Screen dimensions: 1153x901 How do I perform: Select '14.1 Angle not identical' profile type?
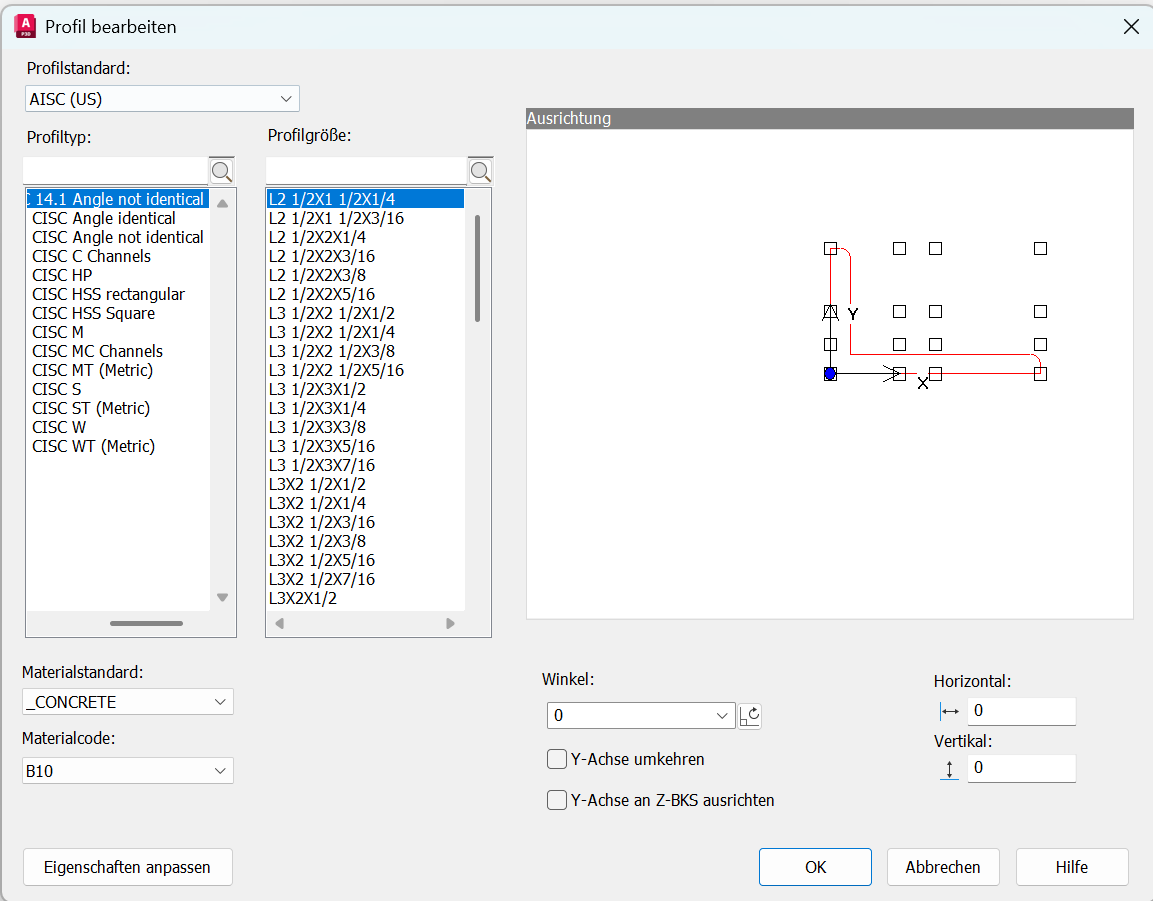coord(118,199)
